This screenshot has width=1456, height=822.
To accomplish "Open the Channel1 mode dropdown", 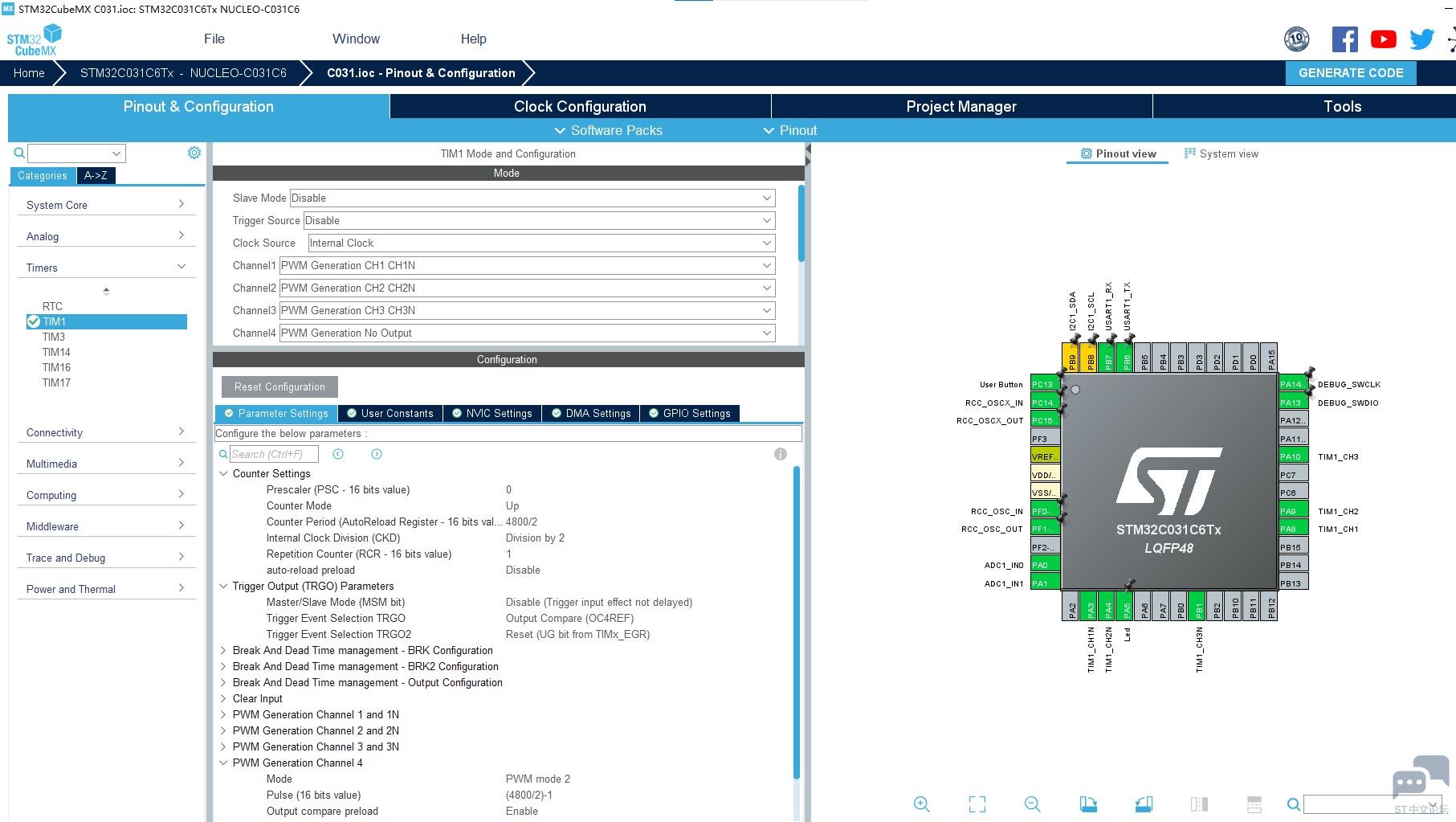I will (x=527, y=265).
